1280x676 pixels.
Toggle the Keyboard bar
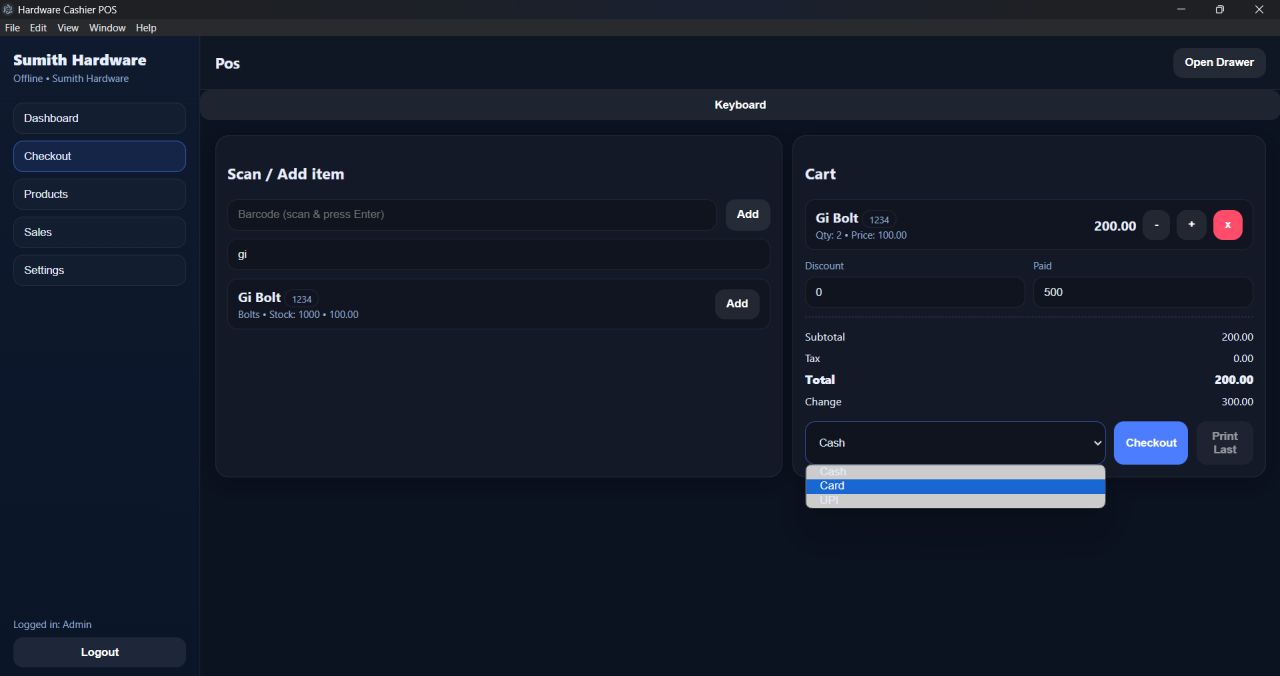coord(740,105)
